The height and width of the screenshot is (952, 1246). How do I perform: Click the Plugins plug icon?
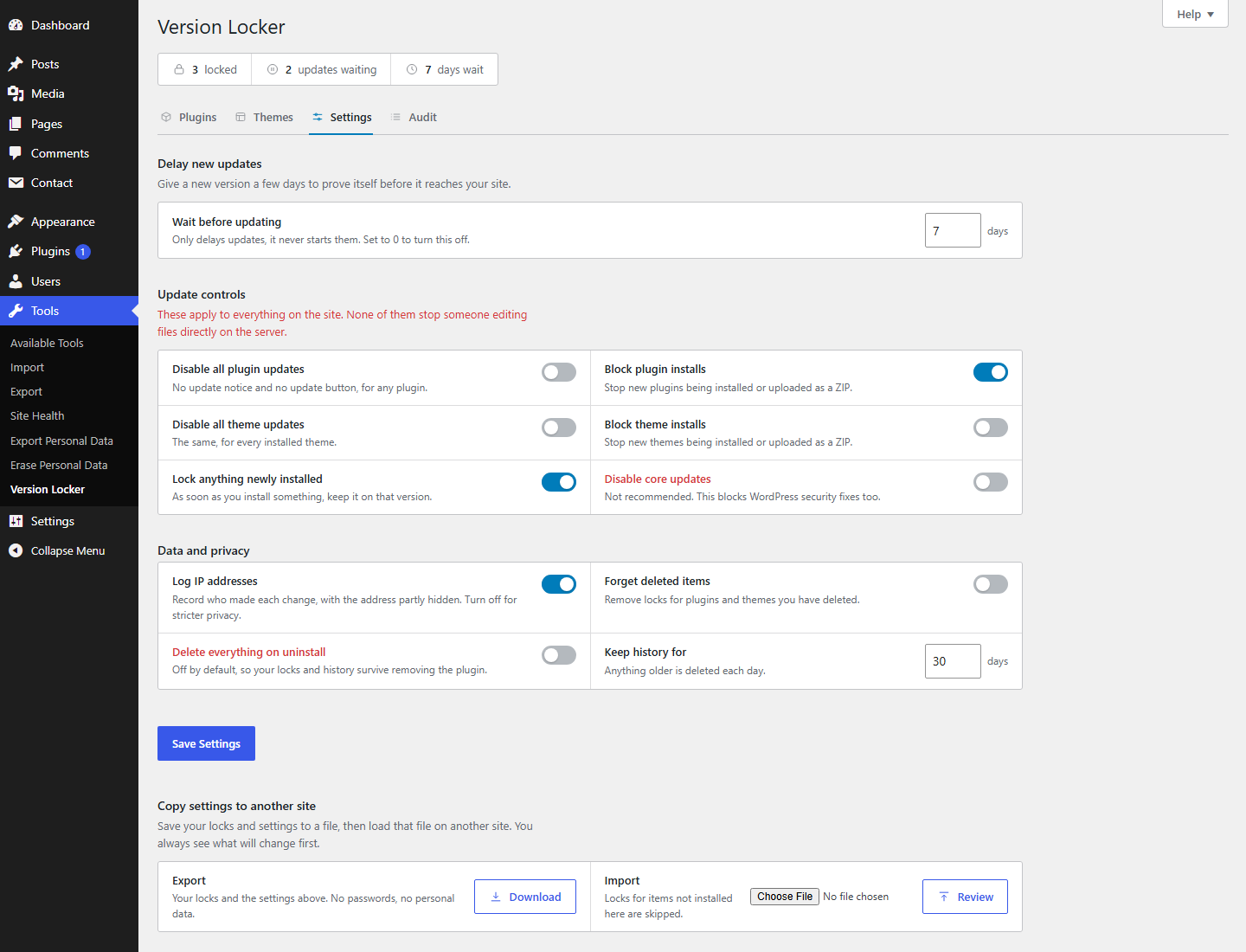click(x=16, y=251)
